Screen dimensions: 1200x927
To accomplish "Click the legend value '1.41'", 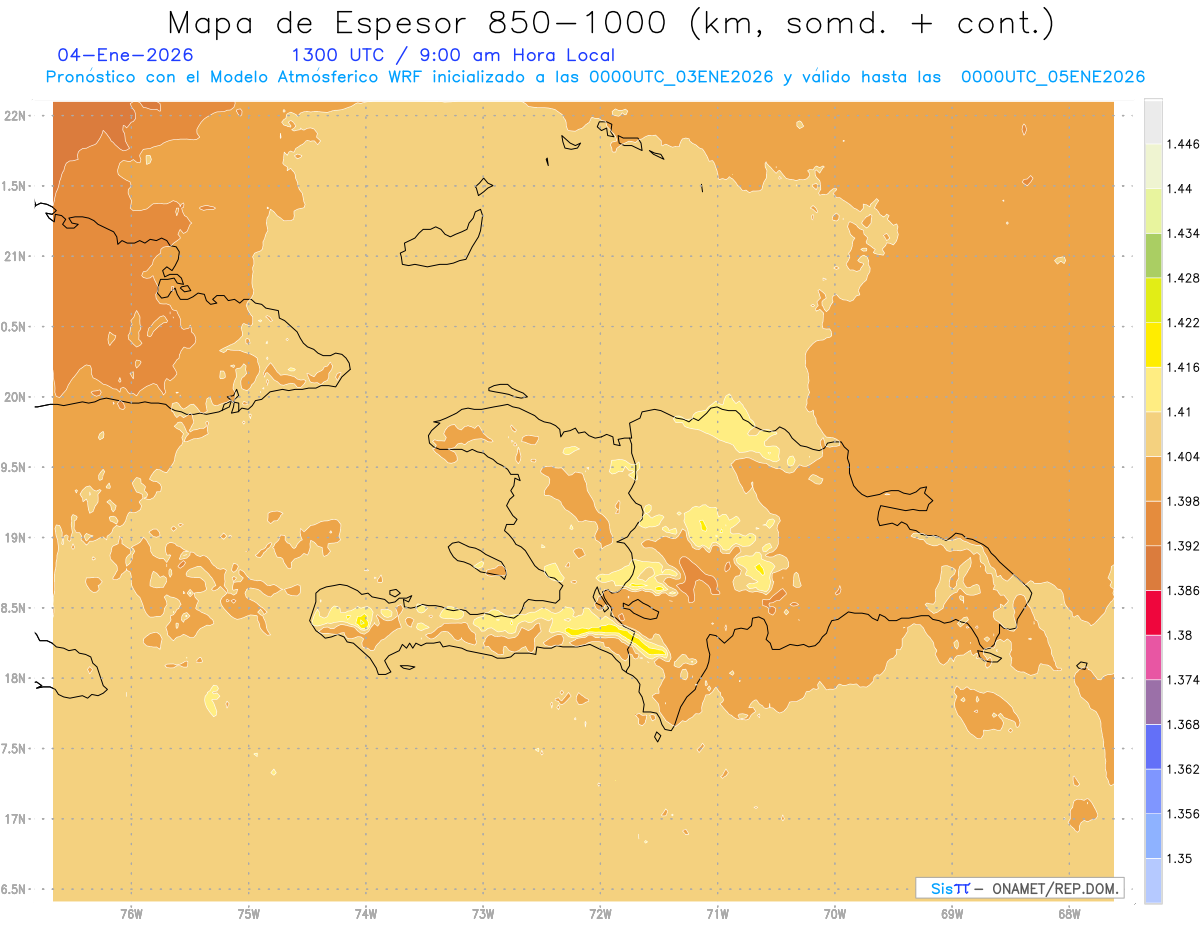I will 1180,411.
